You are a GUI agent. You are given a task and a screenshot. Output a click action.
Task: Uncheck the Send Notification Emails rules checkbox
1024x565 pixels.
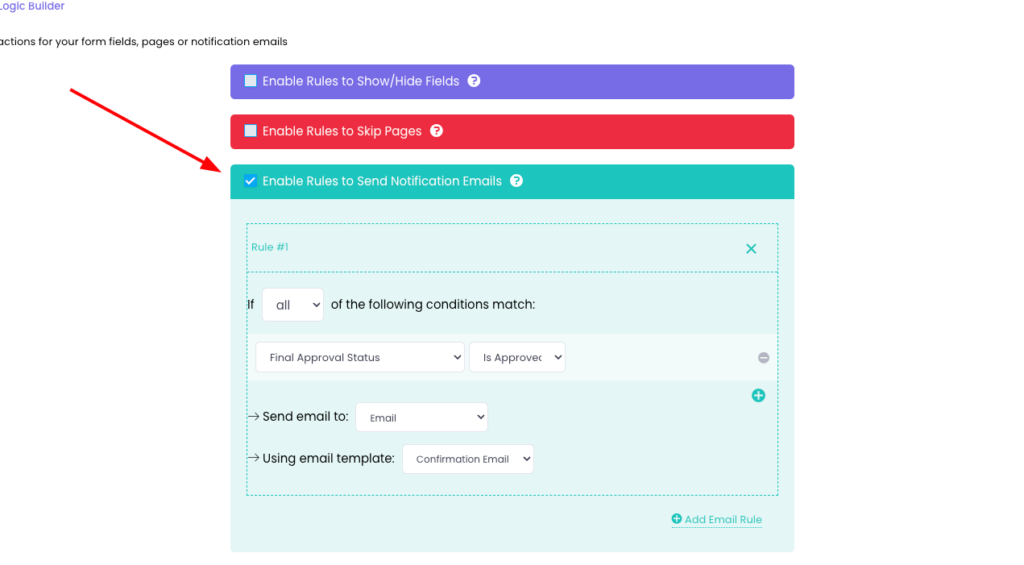click(x=251, y=181)
